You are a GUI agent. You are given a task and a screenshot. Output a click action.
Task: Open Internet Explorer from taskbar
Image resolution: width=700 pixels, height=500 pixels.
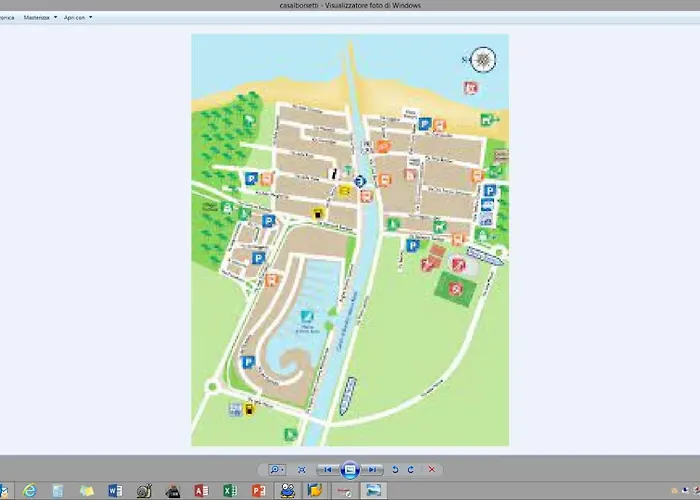click(30, 491)
